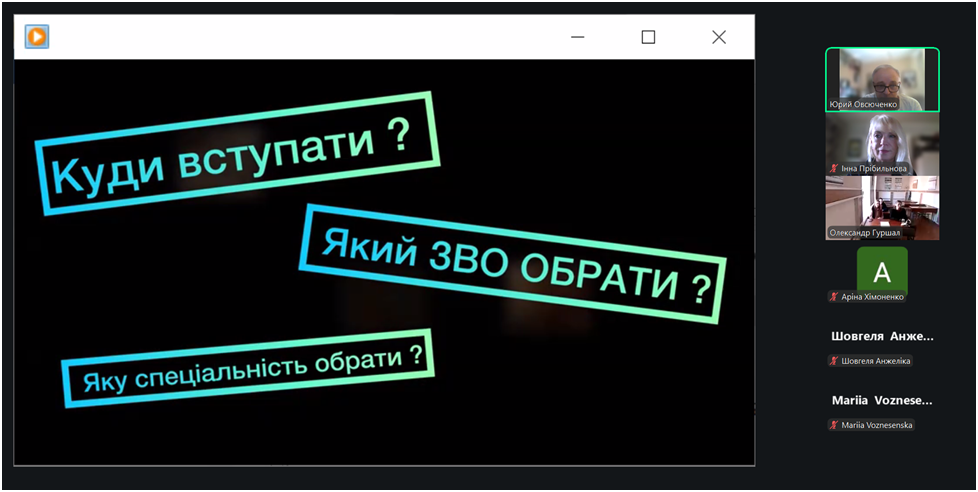Click muted mic icon next to Шовгеля Анжеліка

[x=833, y=360]
